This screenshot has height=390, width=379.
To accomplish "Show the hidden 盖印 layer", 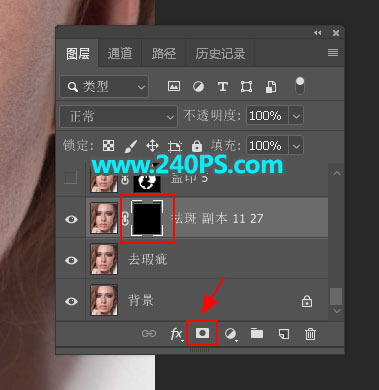I will (71, 177).
